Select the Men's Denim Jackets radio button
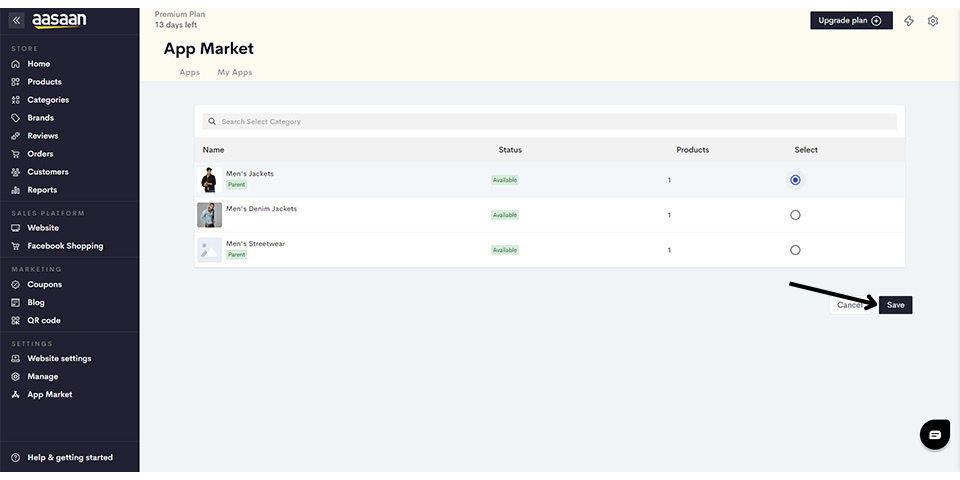This screenshot has height=480, width=960. point(795,215)
